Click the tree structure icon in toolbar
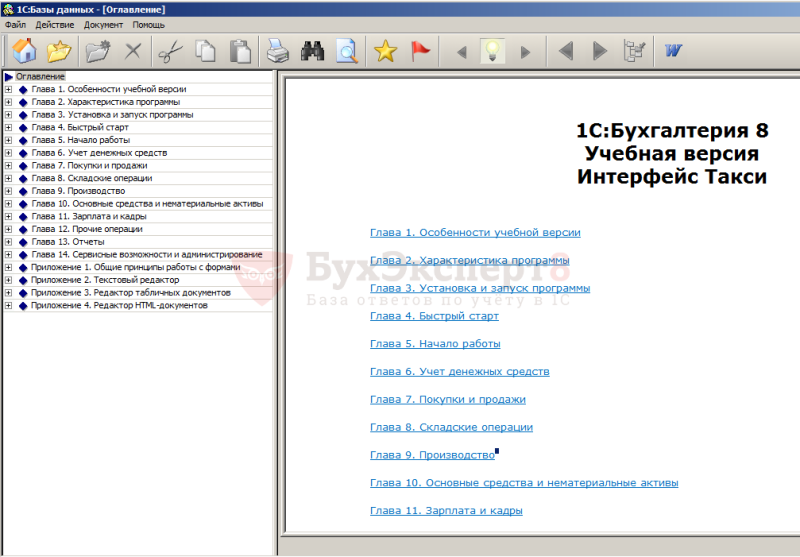This screenshot has width=800, height=557. point(634,50)
